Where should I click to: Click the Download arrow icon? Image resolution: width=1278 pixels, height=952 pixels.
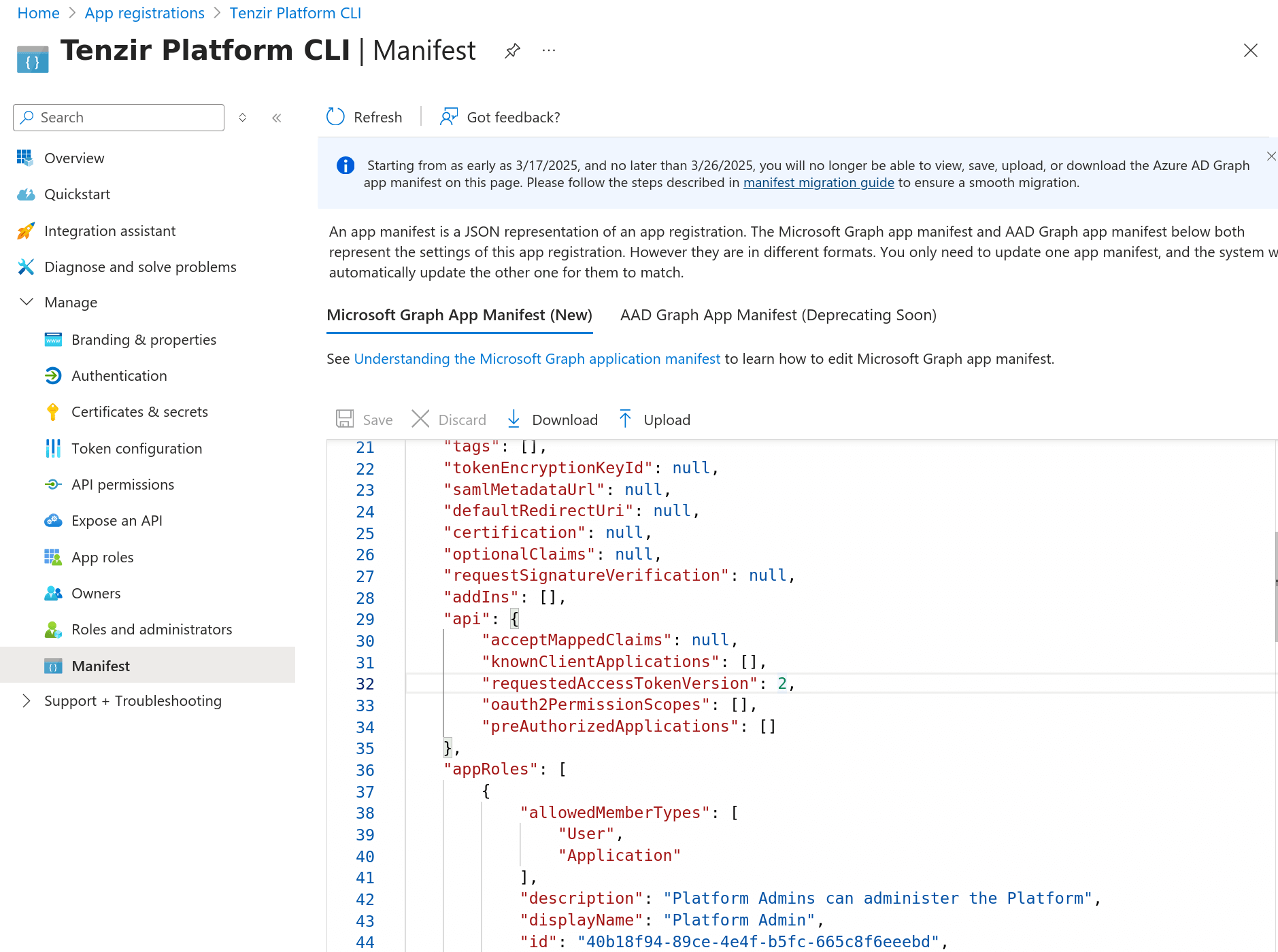pos(514,420)
